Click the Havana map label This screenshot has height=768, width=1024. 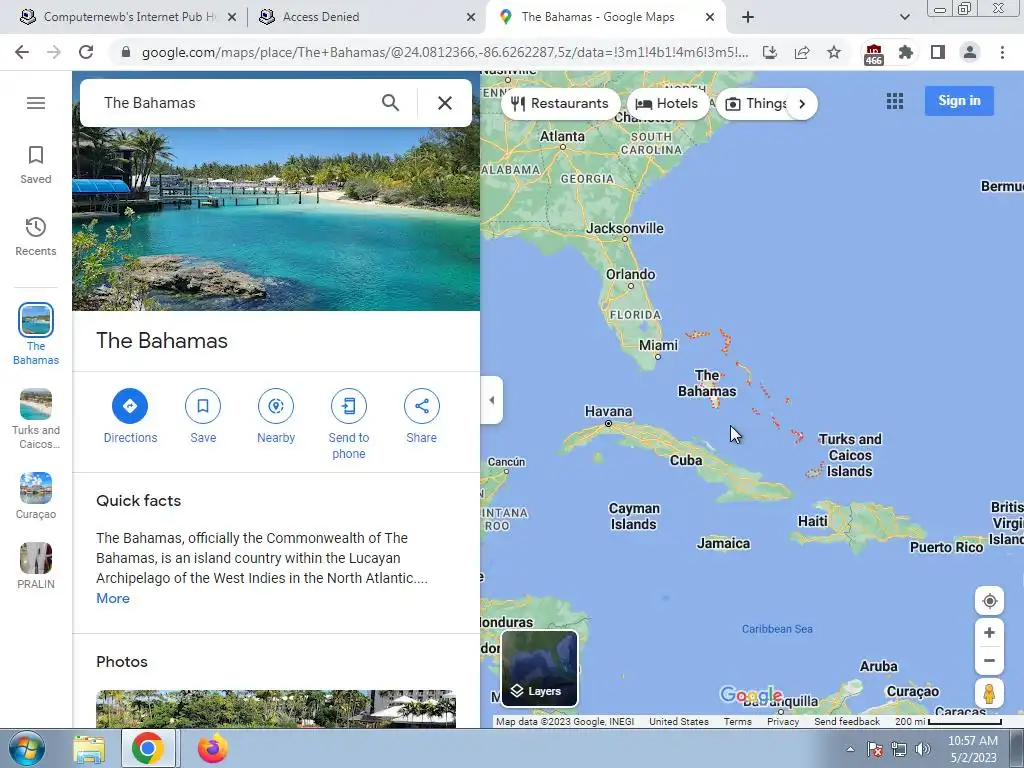click(608, 411)
